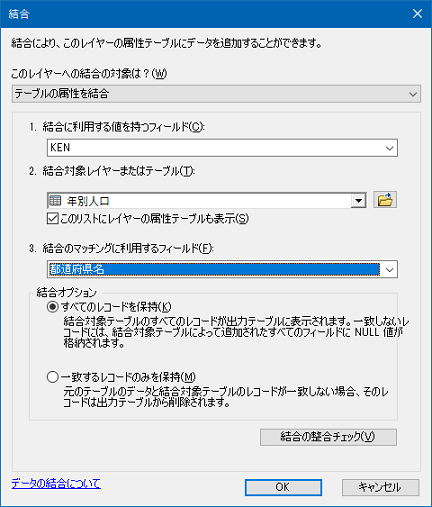Image resolution: width=432 pixels, height=507 pixels.
Task: Click the KEN text in the field box
Action: click(x=60, y=147)
